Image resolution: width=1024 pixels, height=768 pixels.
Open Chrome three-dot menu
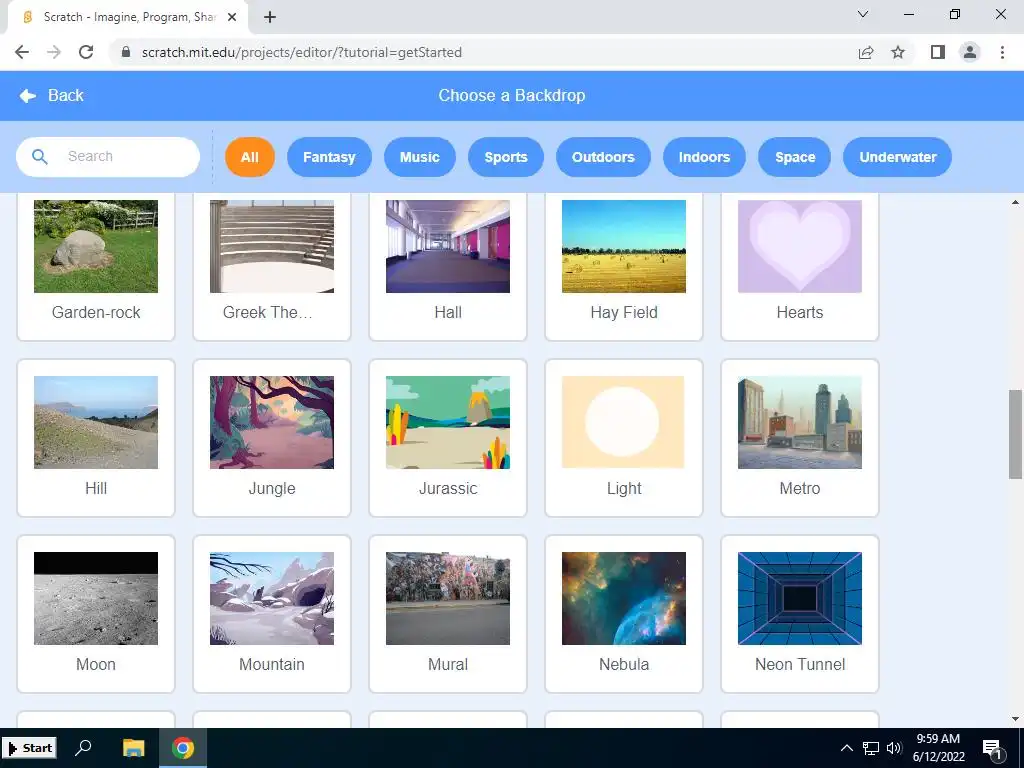(x=1002, y=52)
